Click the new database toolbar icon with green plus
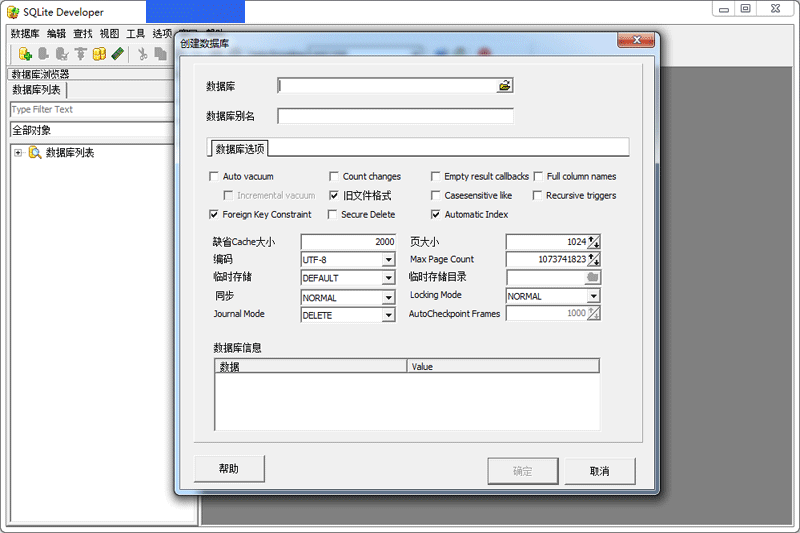The height and width of the screenshot is (533, 800). (x=25, y=54)
